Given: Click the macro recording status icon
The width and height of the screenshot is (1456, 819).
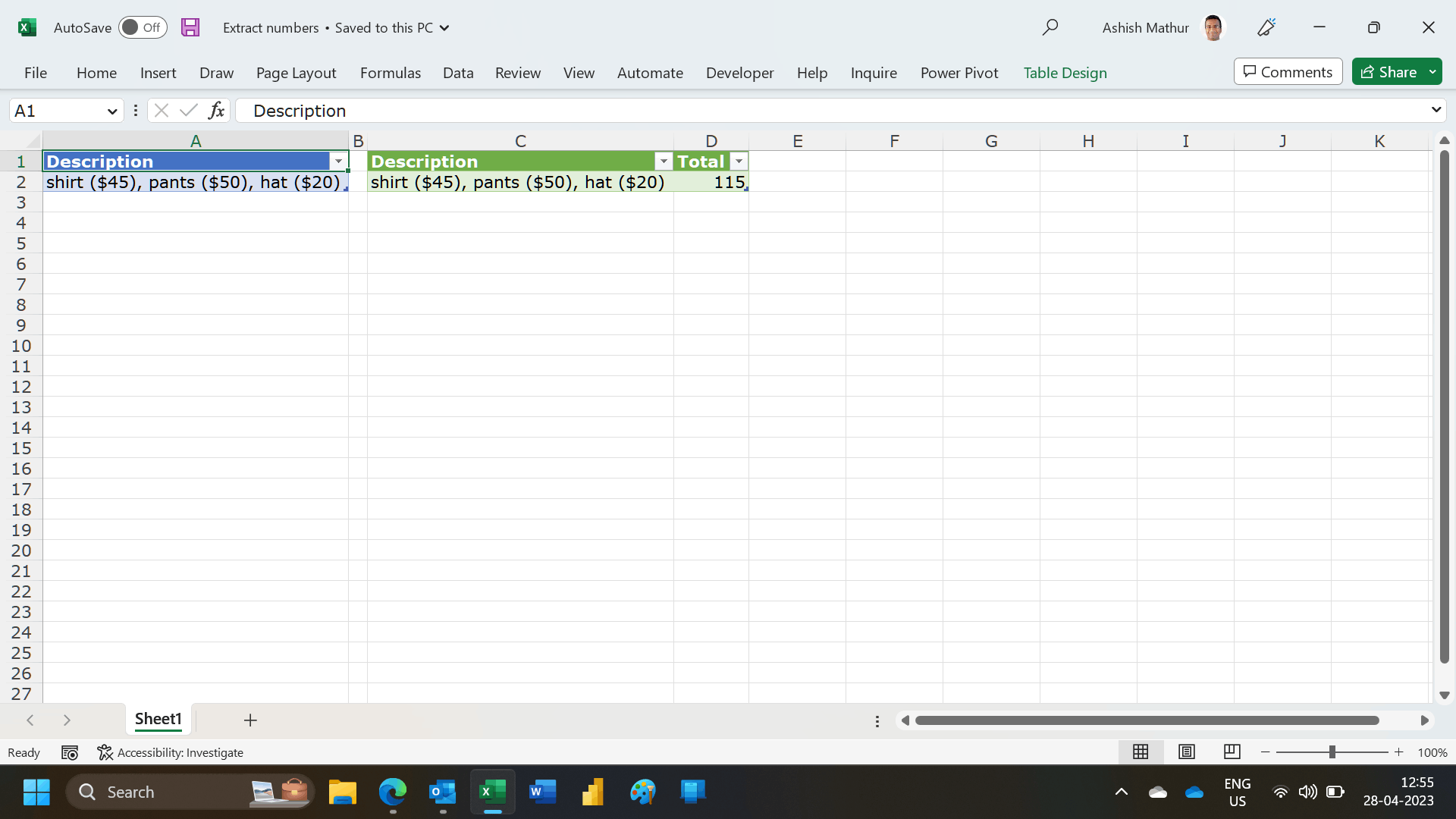Looking at the screenshot, I should 70,752.
